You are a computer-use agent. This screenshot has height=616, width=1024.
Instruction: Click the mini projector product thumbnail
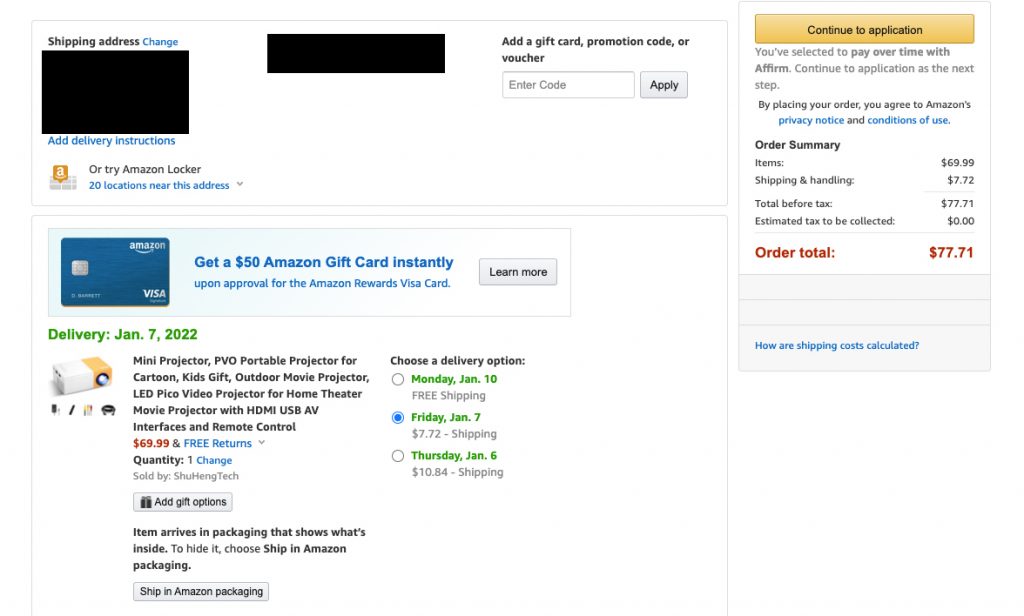[x=82, y=378]
